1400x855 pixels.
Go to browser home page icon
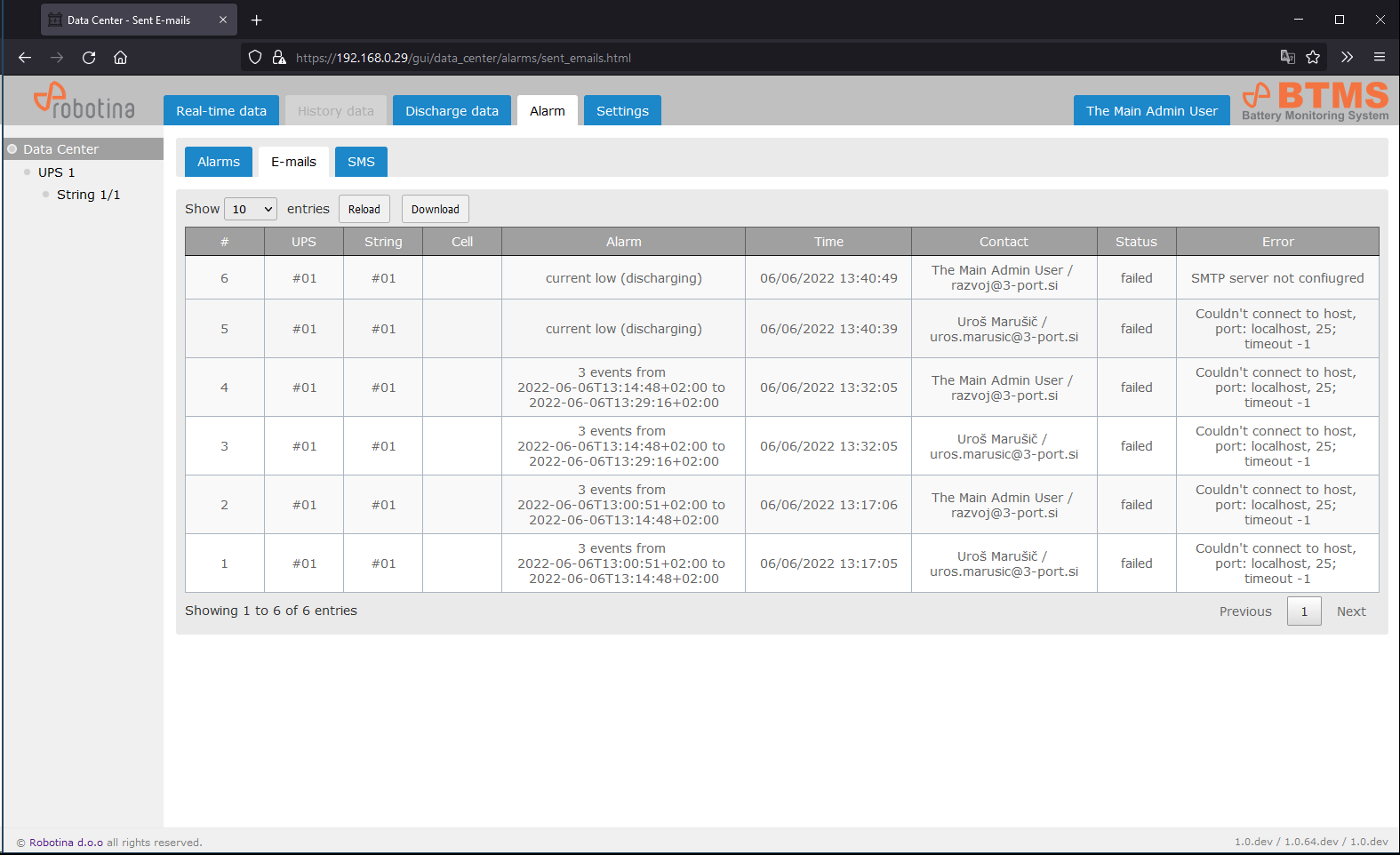[x=121, y=58]
